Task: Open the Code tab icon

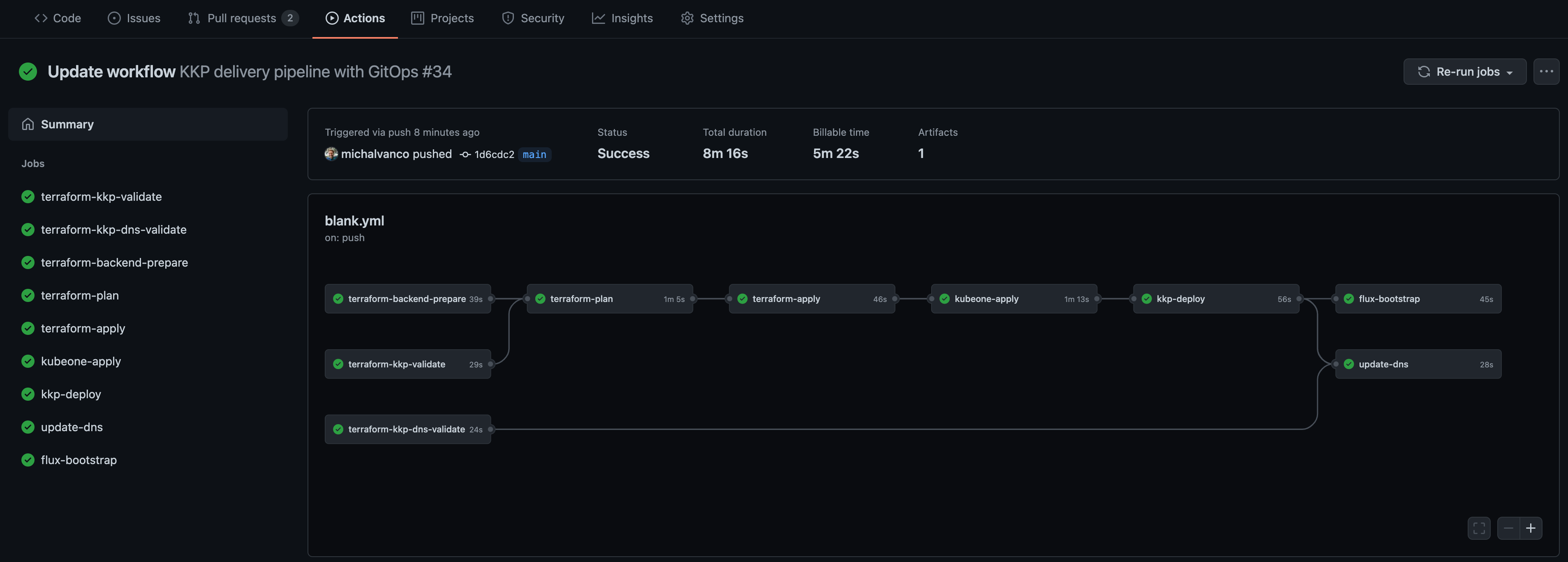Action: [41, 18]
